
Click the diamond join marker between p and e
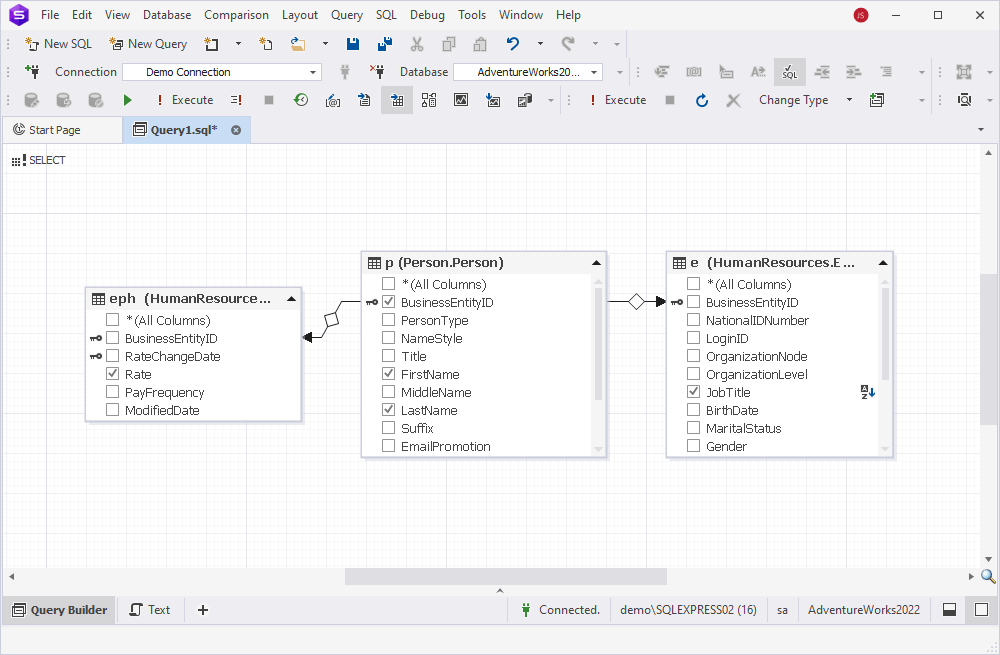(636, 302)
